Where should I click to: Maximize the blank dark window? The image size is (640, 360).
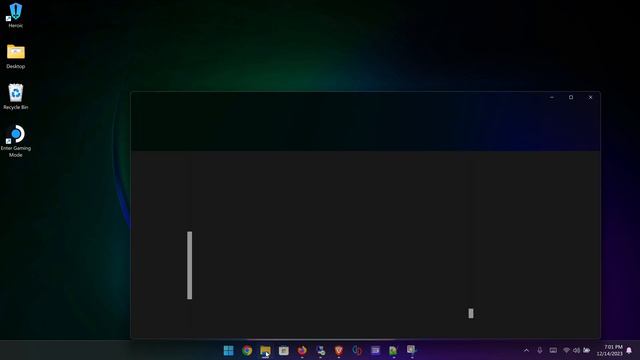pyautogui.click(x=571, y=97)
